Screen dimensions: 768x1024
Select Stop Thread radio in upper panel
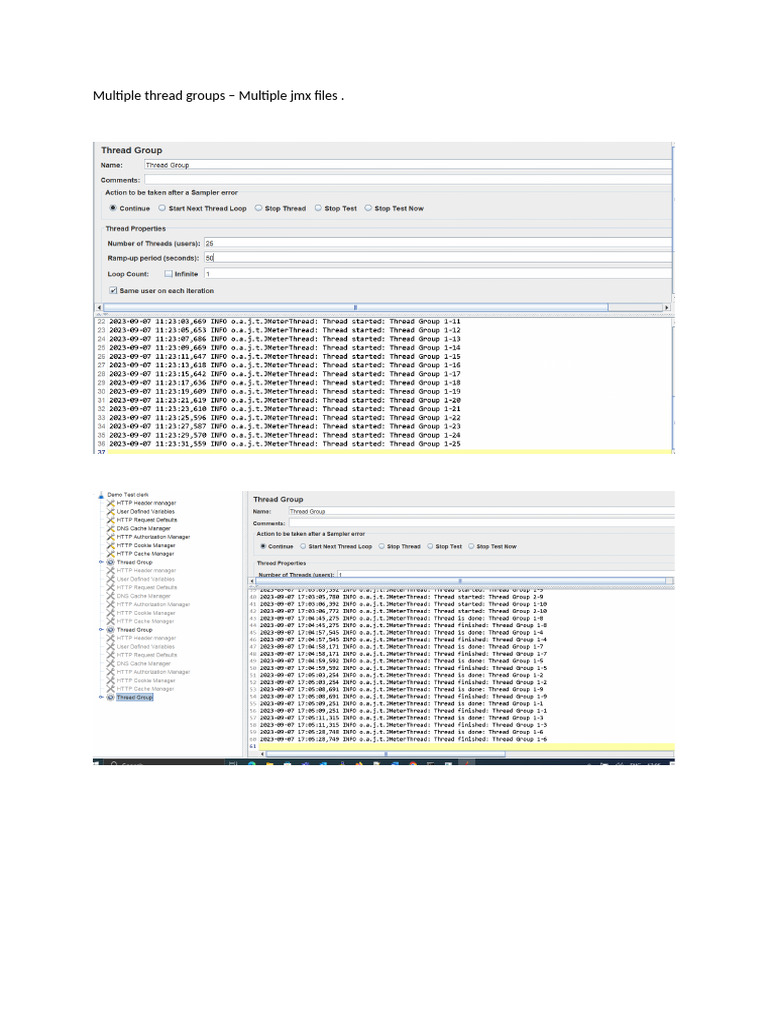pos(259,208)
